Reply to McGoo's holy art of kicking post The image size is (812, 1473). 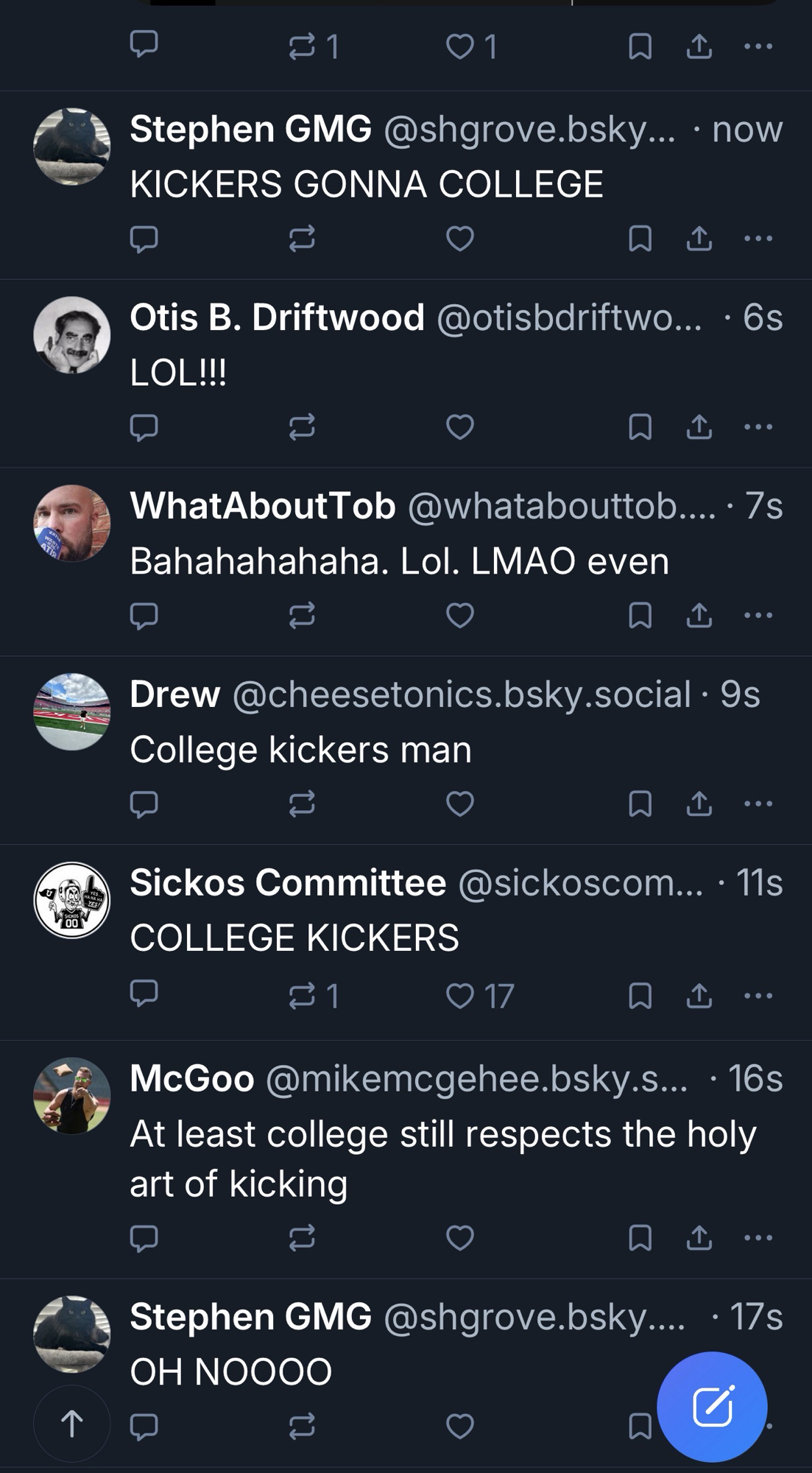(x=144, y=1237)
